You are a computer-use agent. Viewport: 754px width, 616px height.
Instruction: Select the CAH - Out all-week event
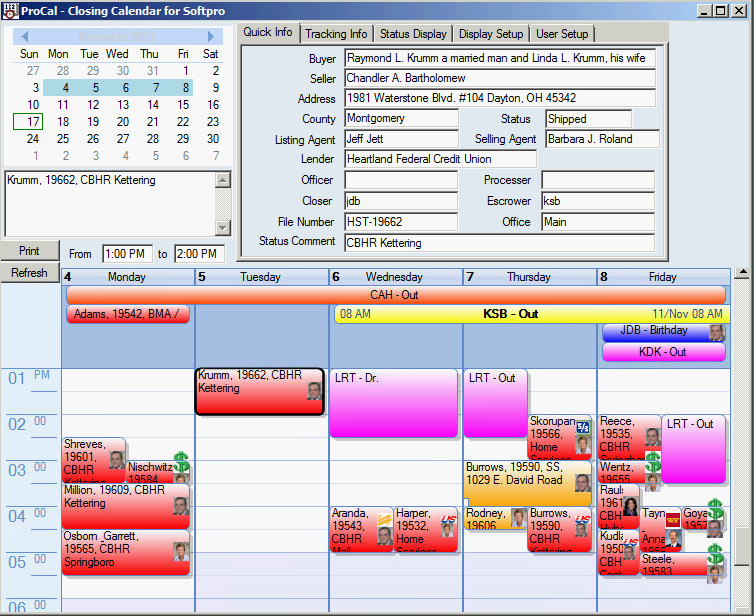point(395,295)
